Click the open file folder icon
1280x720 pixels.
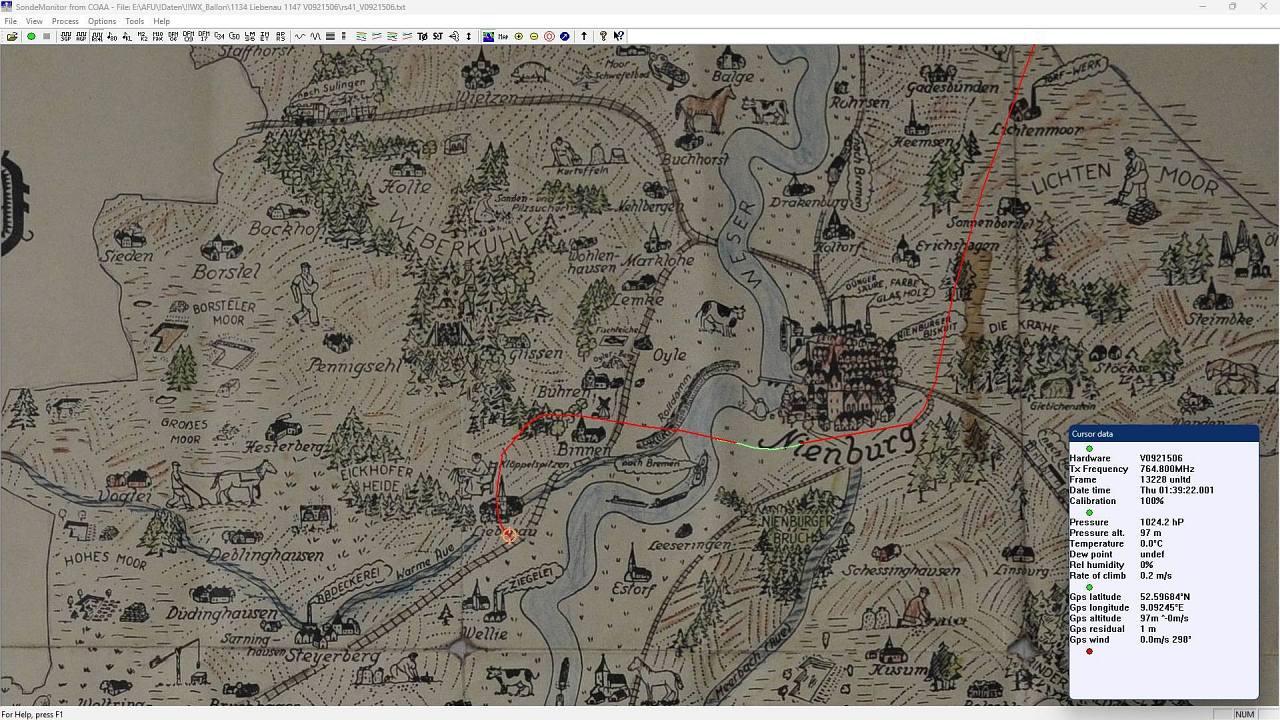click(x=12, y=36)
